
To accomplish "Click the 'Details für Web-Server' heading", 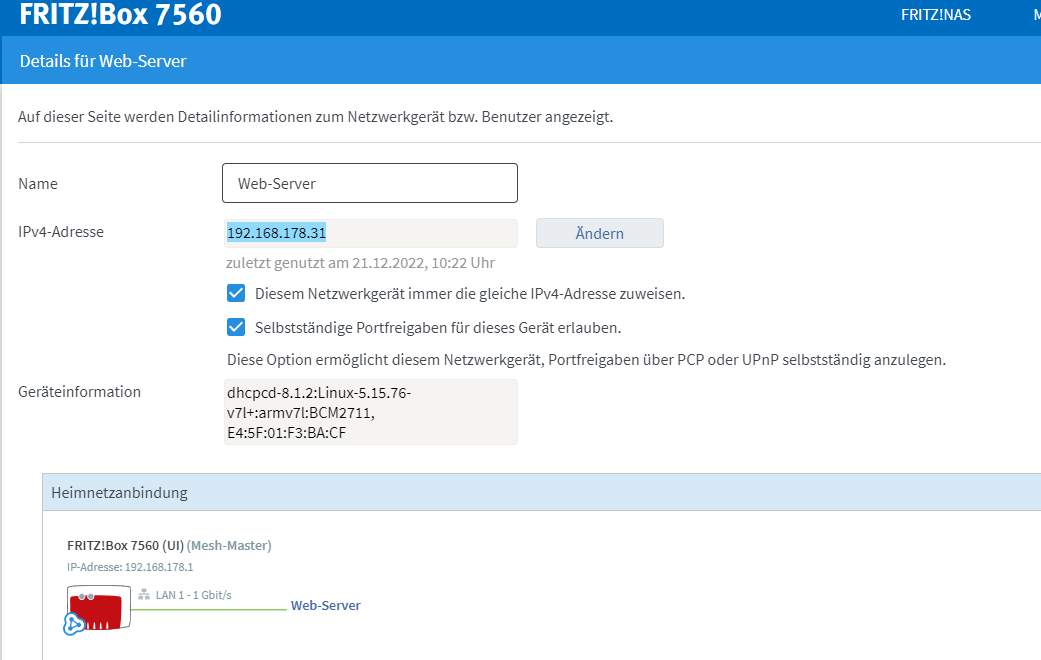I will click(x=103, y=61).
